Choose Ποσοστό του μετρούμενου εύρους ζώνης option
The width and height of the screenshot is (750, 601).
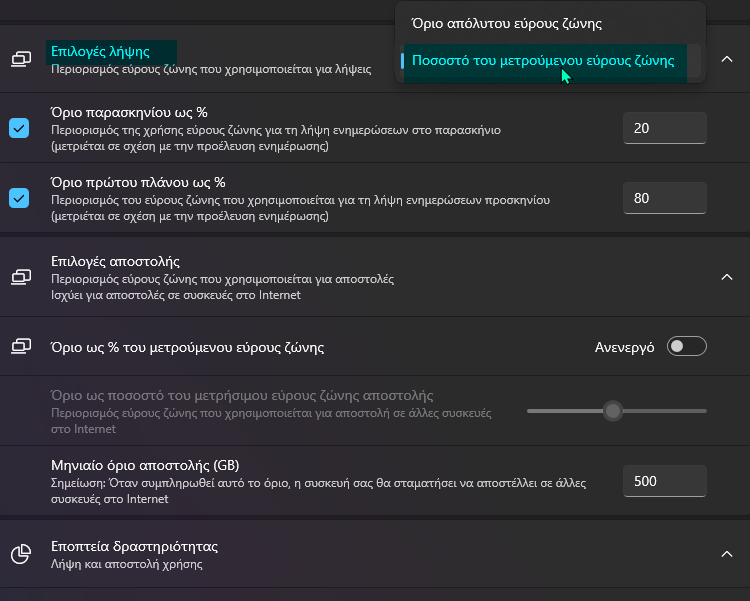[x=543, y=61]
